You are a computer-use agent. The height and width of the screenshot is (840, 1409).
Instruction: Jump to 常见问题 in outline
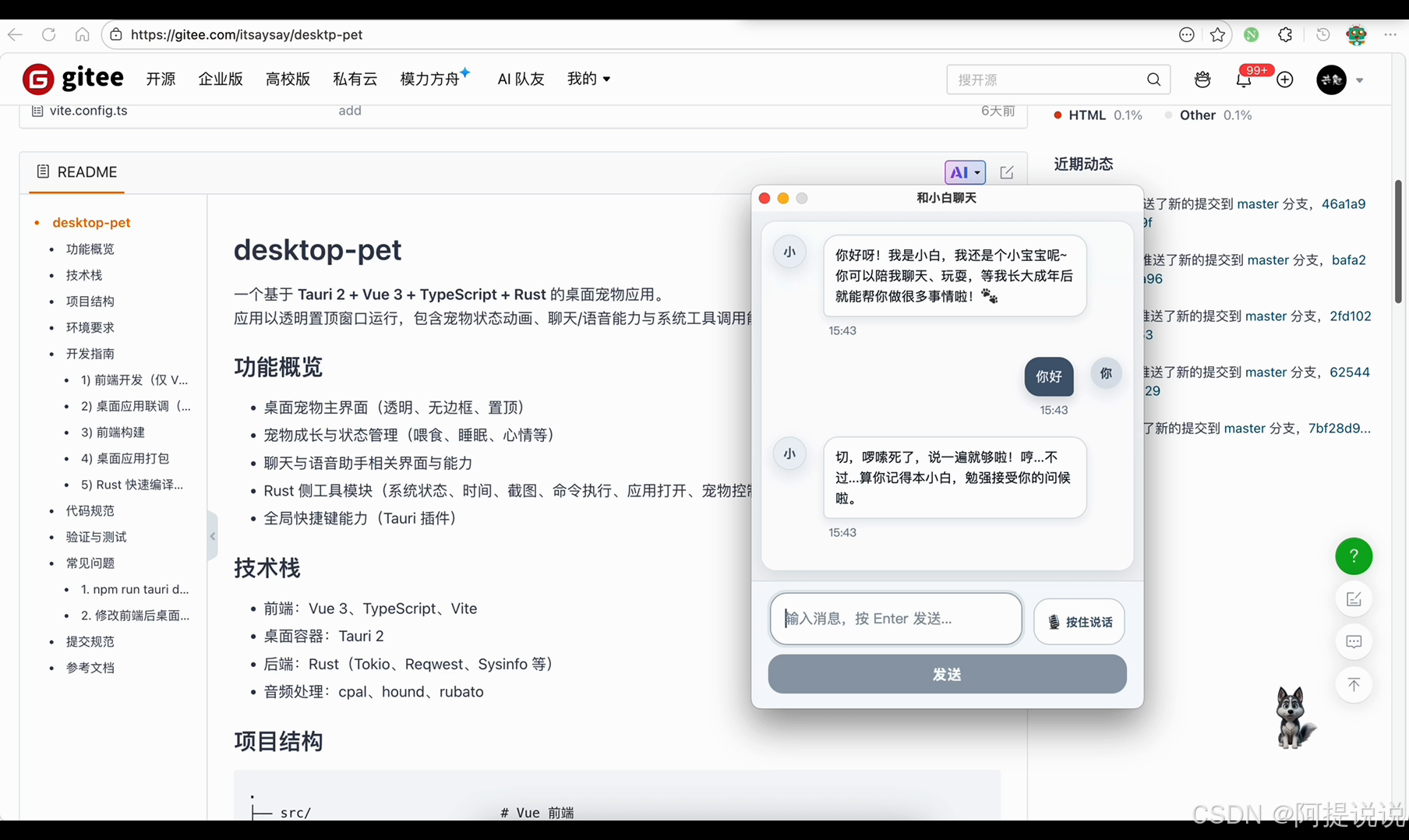[x=90, y=563]
